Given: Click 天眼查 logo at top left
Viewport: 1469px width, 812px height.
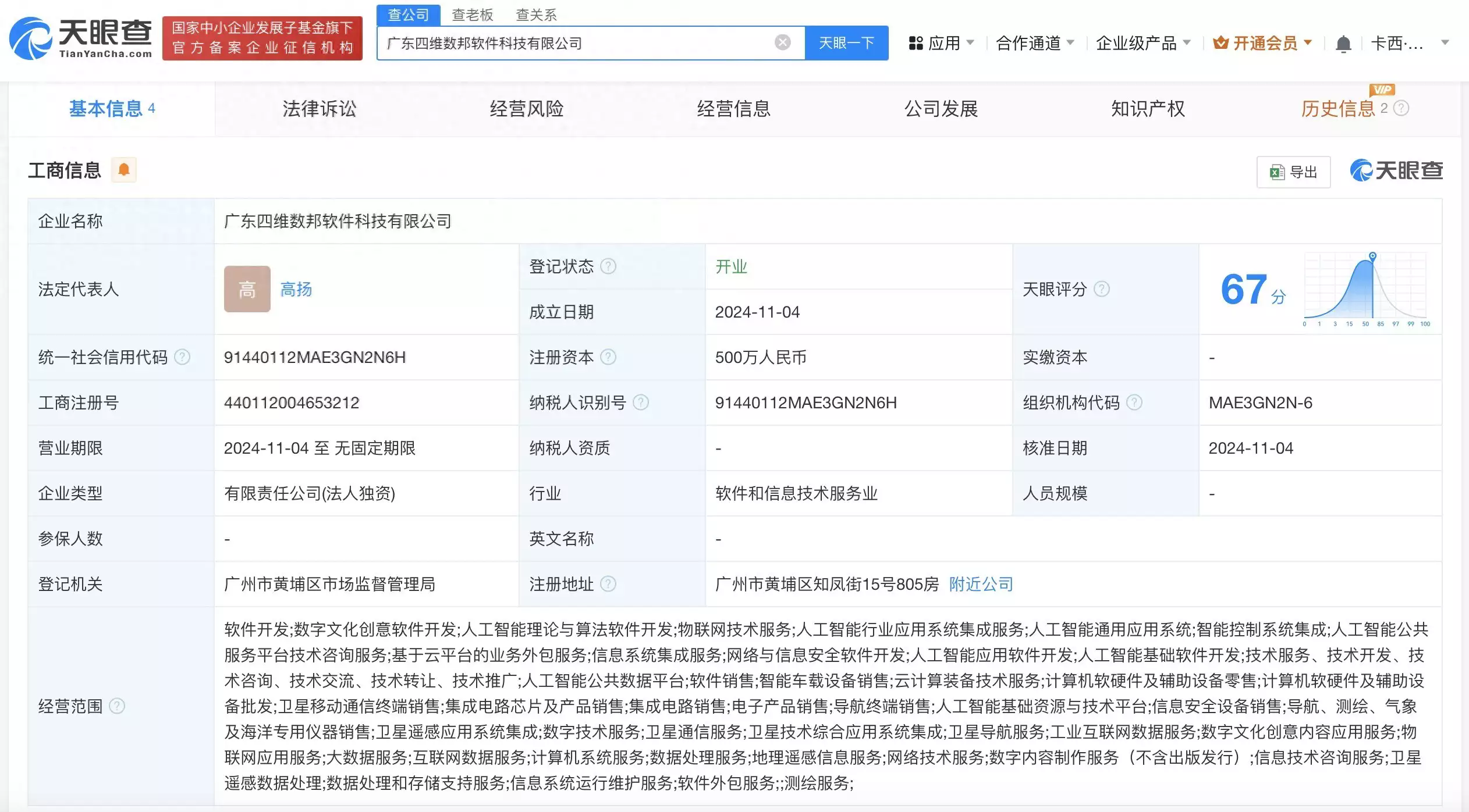Looking at the screenshot, I should coord(81,38).
